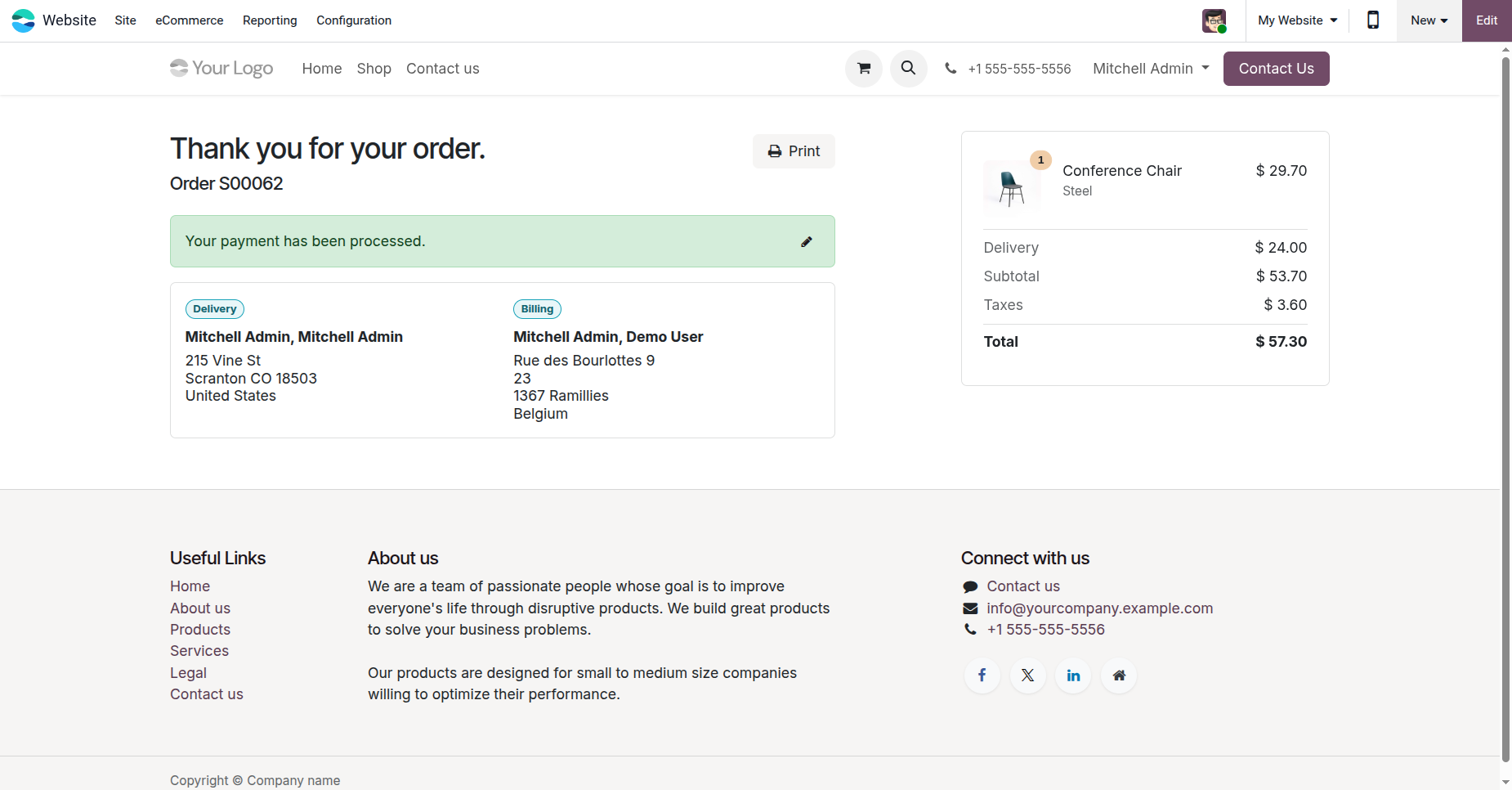The height and width of the screenshot is (790, 1512).
Task: Switch to mobile preview icon
Action: click(1373, 20)
